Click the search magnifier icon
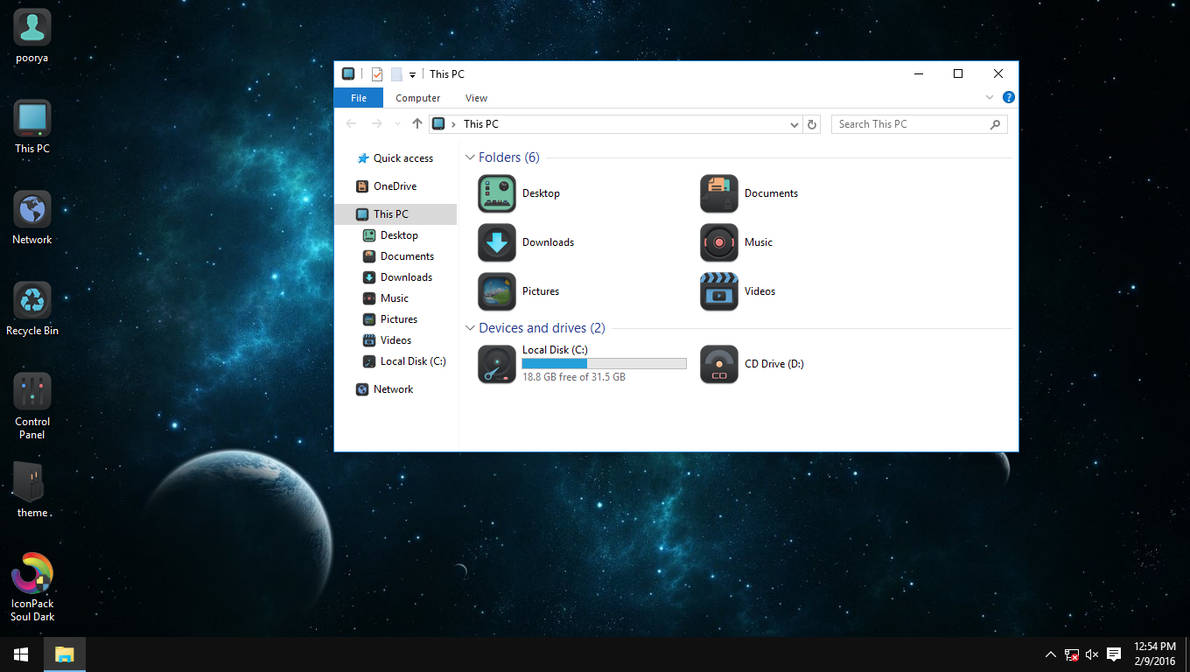The height and width of the screenshot is (672, 1190). [995, 125]
